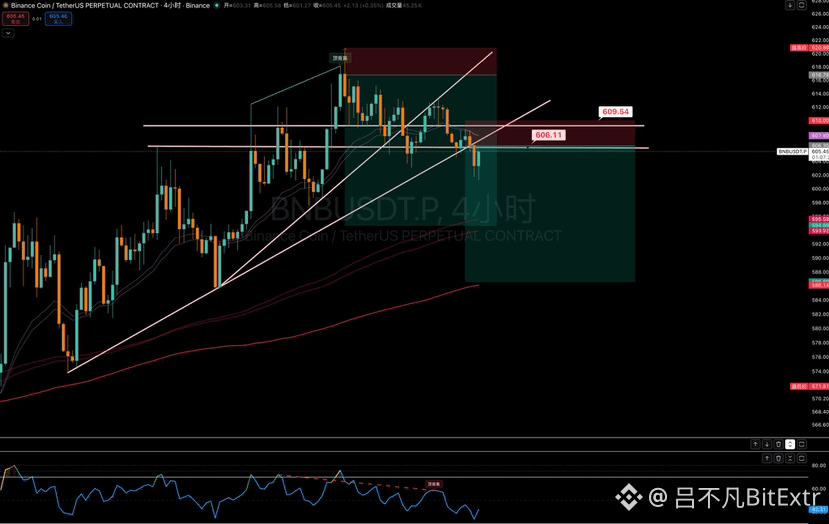
Task: Click the divergence label above the price peak
Action: point(339,58)
